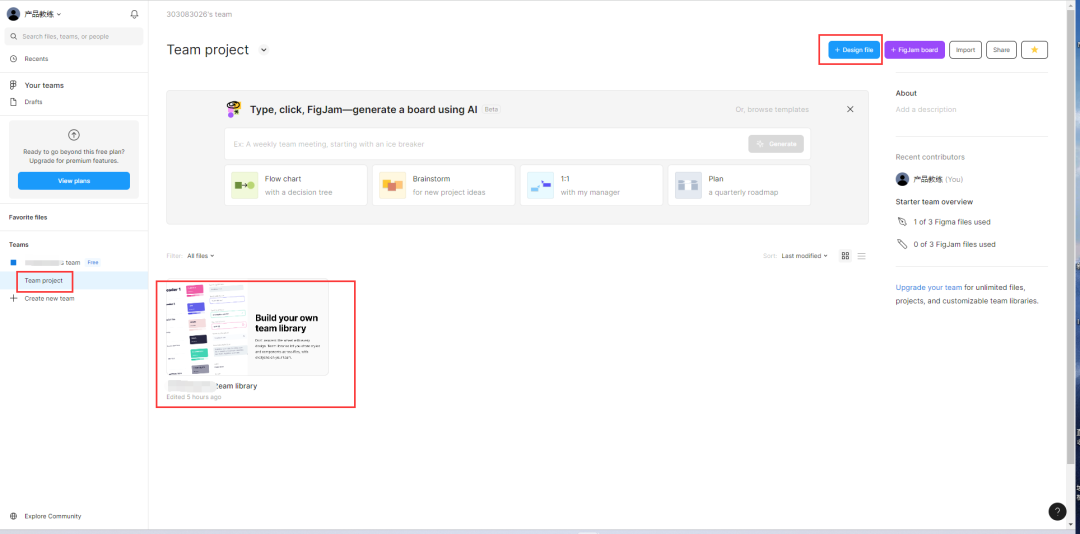Choose the 1:1 with my manager template
The width and height of the screenshot is (1080, 534).
pos(592,185)
